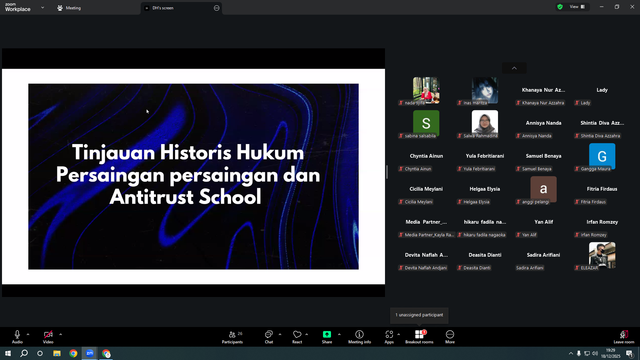
Task: Click Samuel Benaya participant tile
Action: [543, 158]
